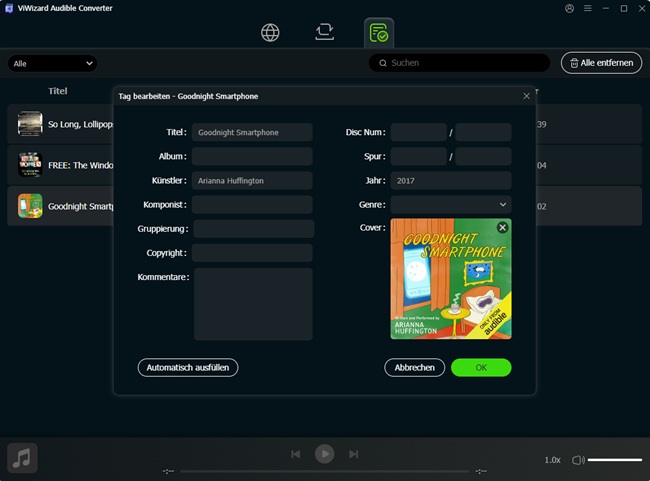
Task: Click the first Spur track field
Action: [x=419, y=156]
